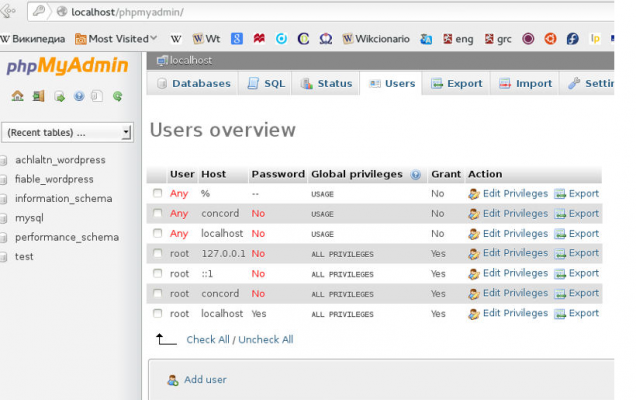Screen dimensions: 636x400
Task: Click the orange Ubuntu bookmark icon
Action: coord(550,39)
